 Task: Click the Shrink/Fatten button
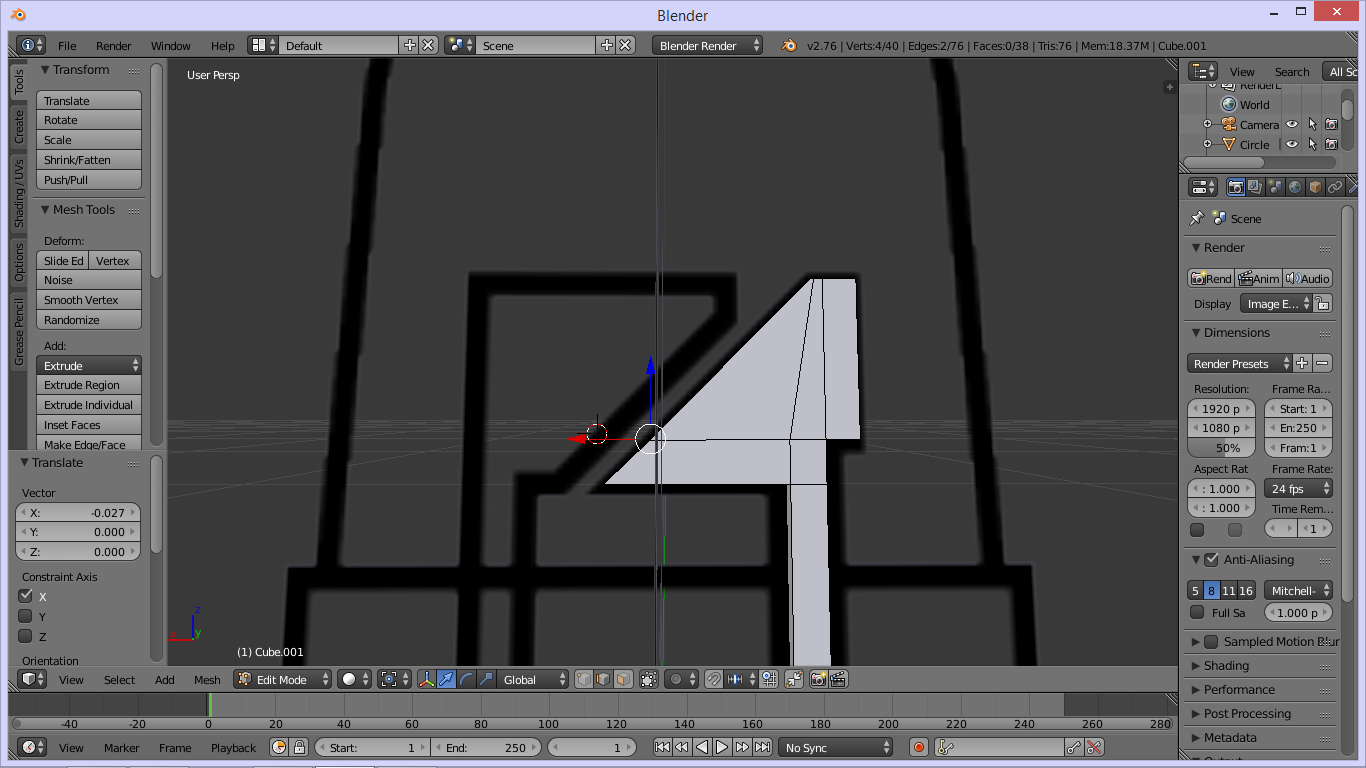point(89,160)
